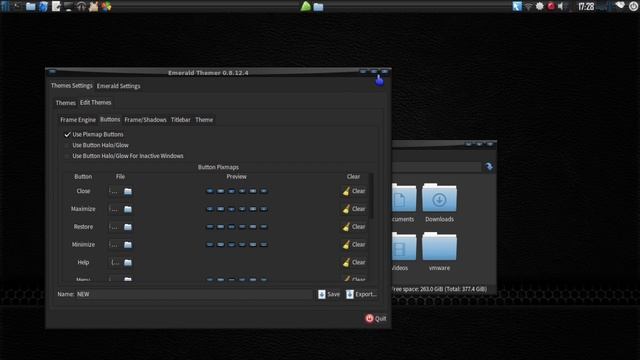Click the Preview column header
The height and width of the screenshot is (360, 640).
(236, 177)
